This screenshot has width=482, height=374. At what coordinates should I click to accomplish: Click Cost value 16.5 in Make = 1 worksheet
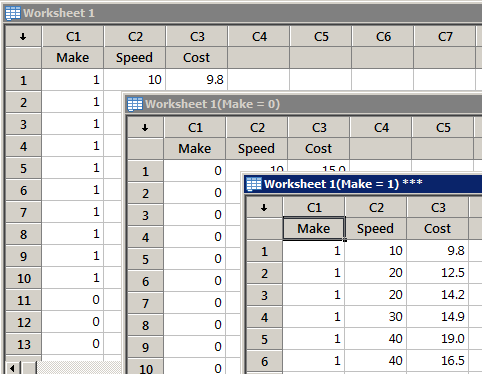click(x=438, y=361)
